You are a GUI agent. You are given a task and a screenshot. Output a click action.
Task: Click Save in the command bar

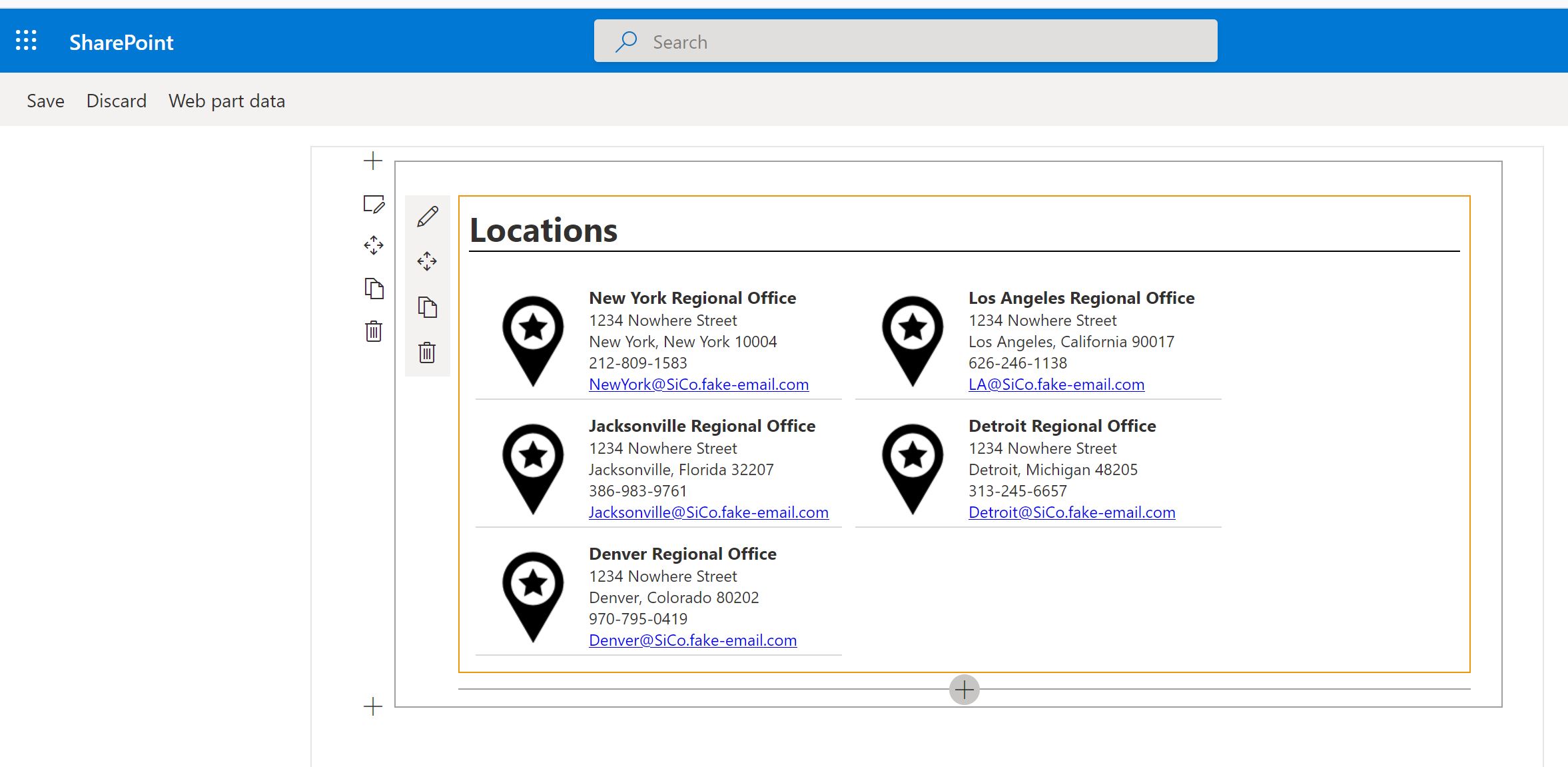pos(45,101)
